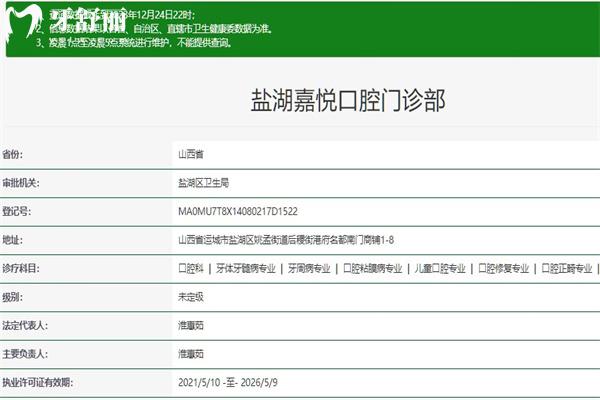Select subject 牙体牙髓病专业
Screen dimensions: 600x400
coord(246,268)
